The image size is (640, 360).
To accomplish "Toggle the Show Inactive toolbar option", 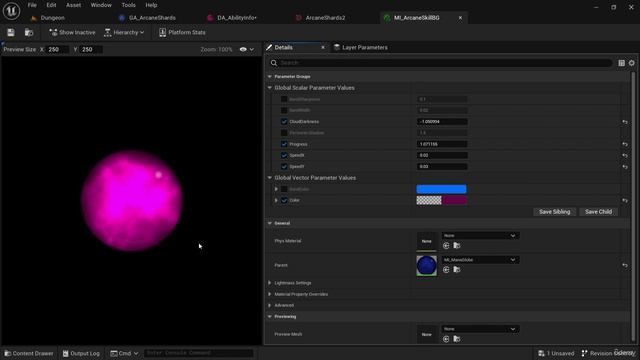I will coord(72,32).
